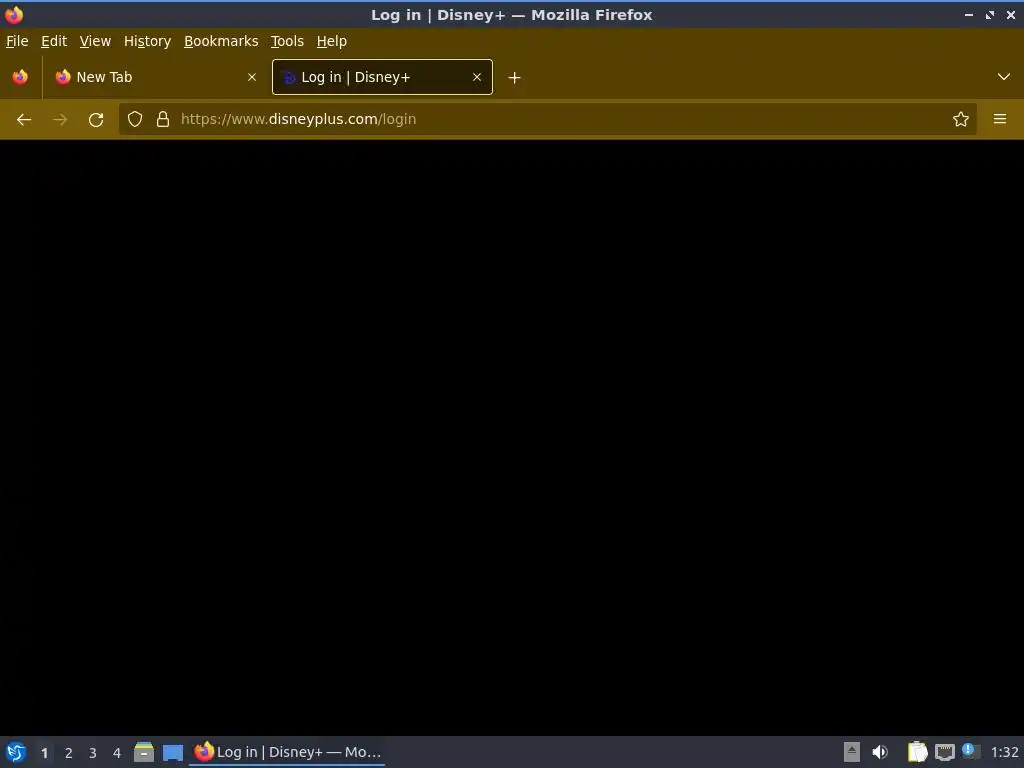Click the network connection tray icon
The width and height of the screenshot is (1024, 768).
pos(944,752)
